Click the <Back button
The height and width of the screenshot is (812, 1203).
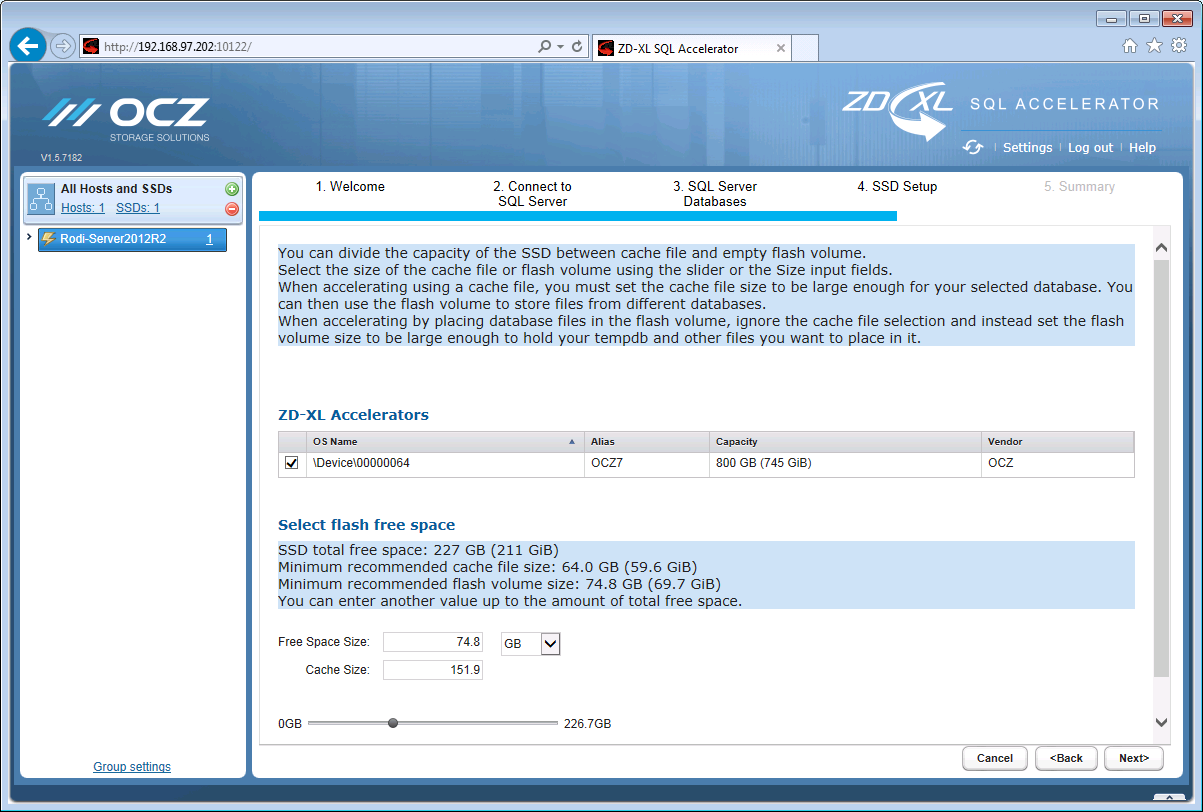[1066, 758]
